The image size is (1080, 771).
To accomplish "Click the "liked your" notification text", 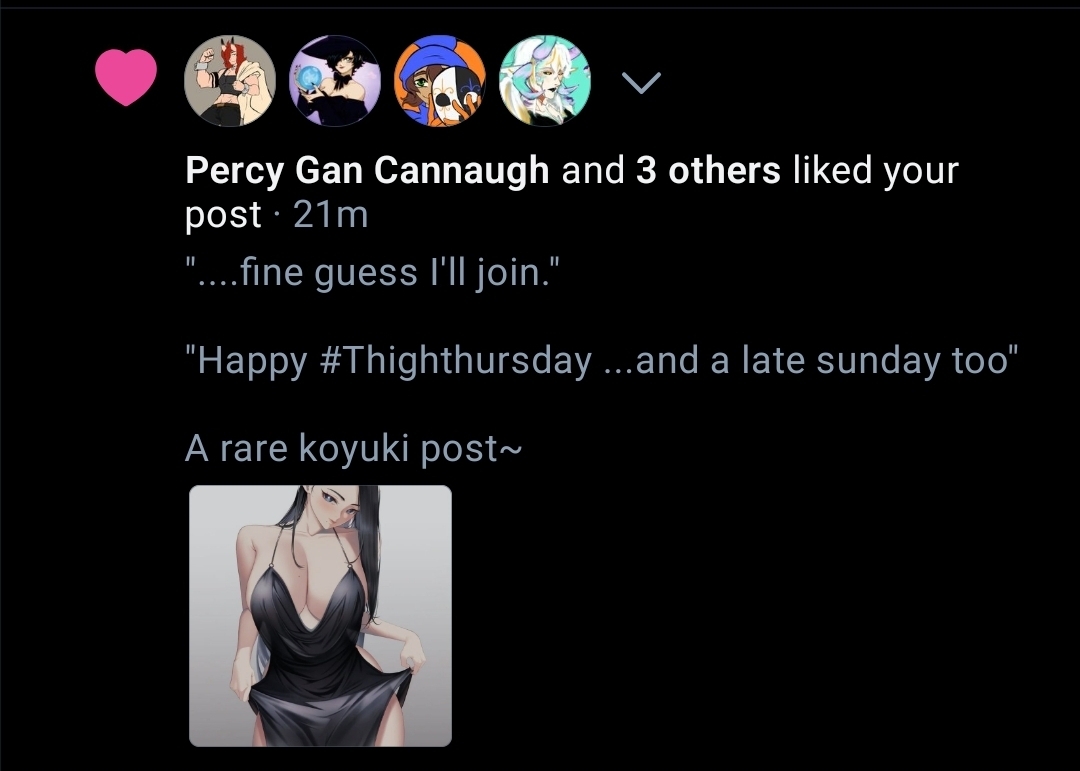I will 875,171.
